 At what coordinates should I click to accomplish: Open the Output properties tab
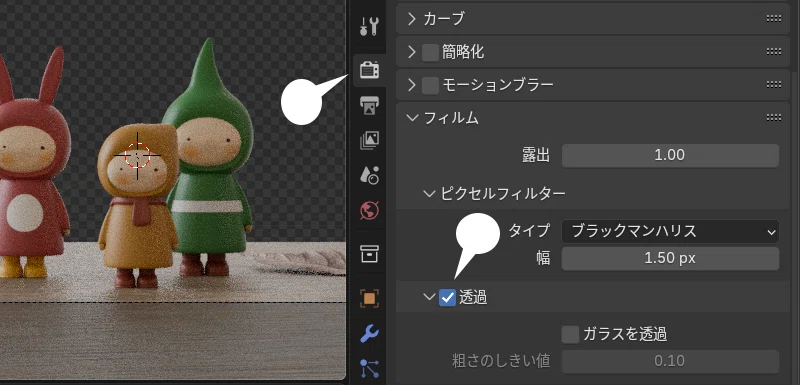click(369, 105)
